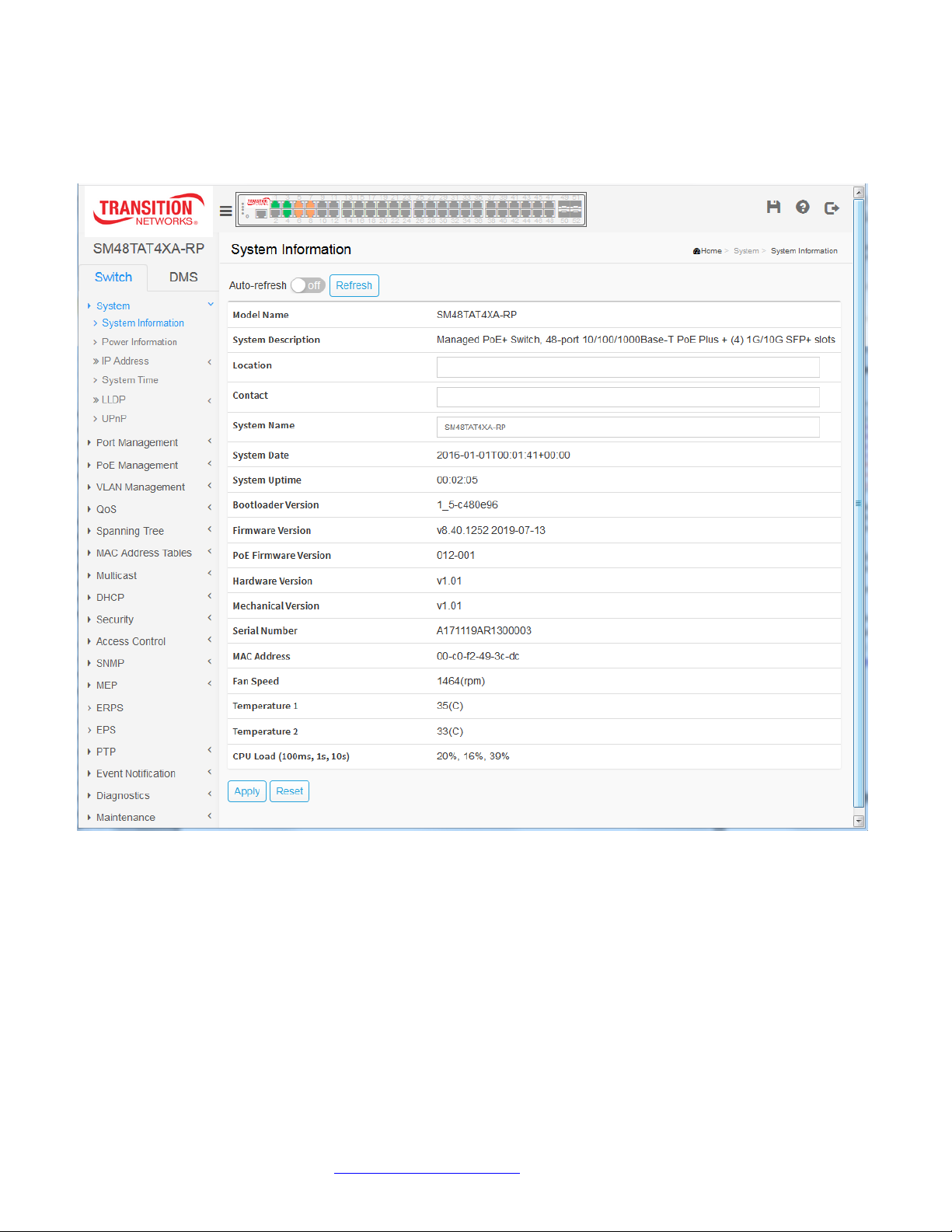The image size is (952, 1232).
Task: Expand the DHCP menu
Action: tap(110, 598)
